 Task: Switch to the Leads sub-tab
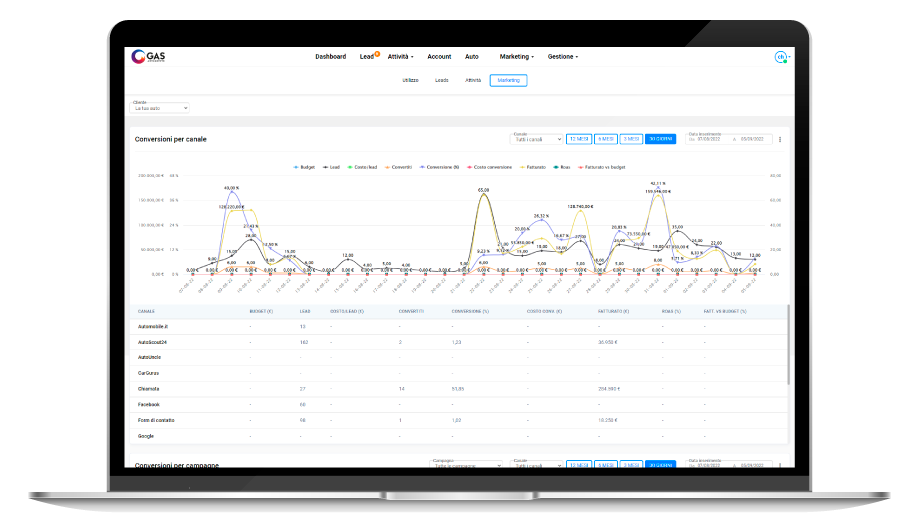441,80
